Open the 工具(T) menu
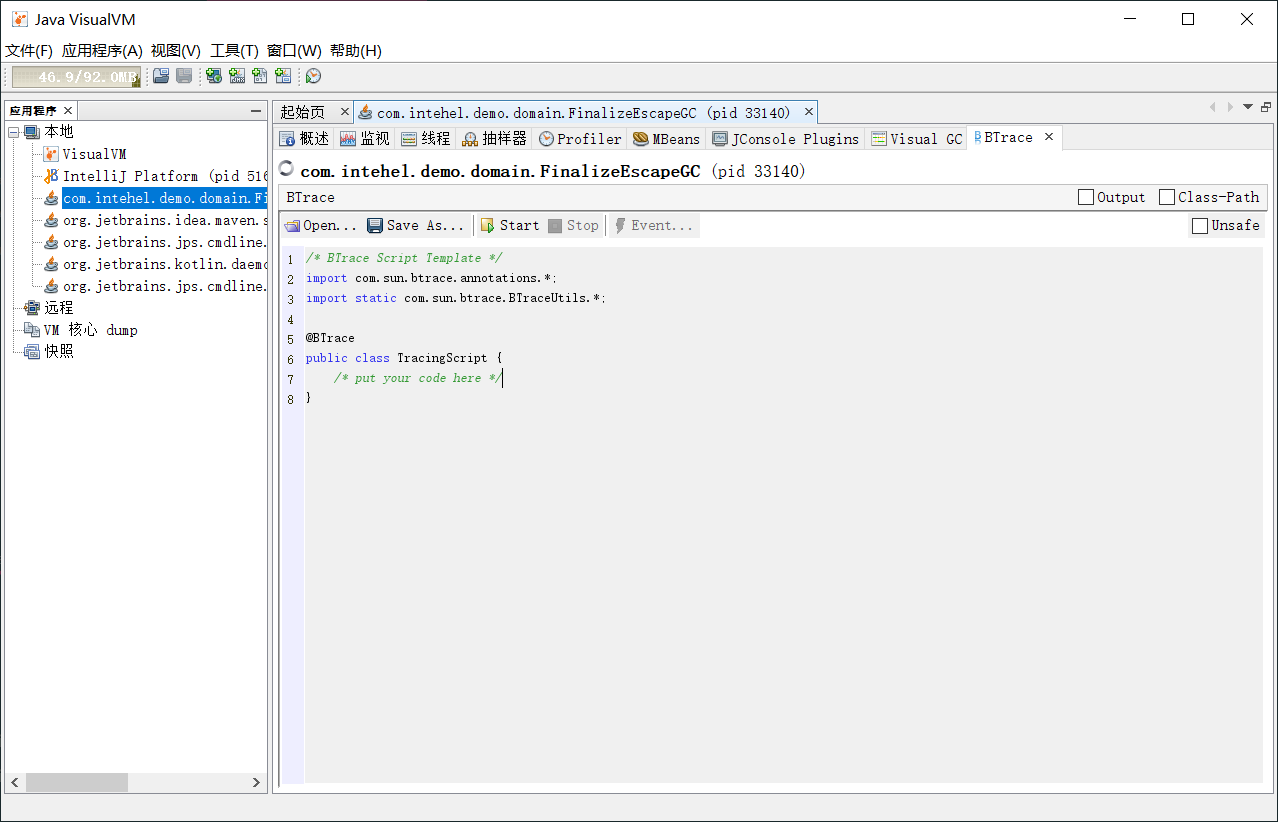 [234, 51]
